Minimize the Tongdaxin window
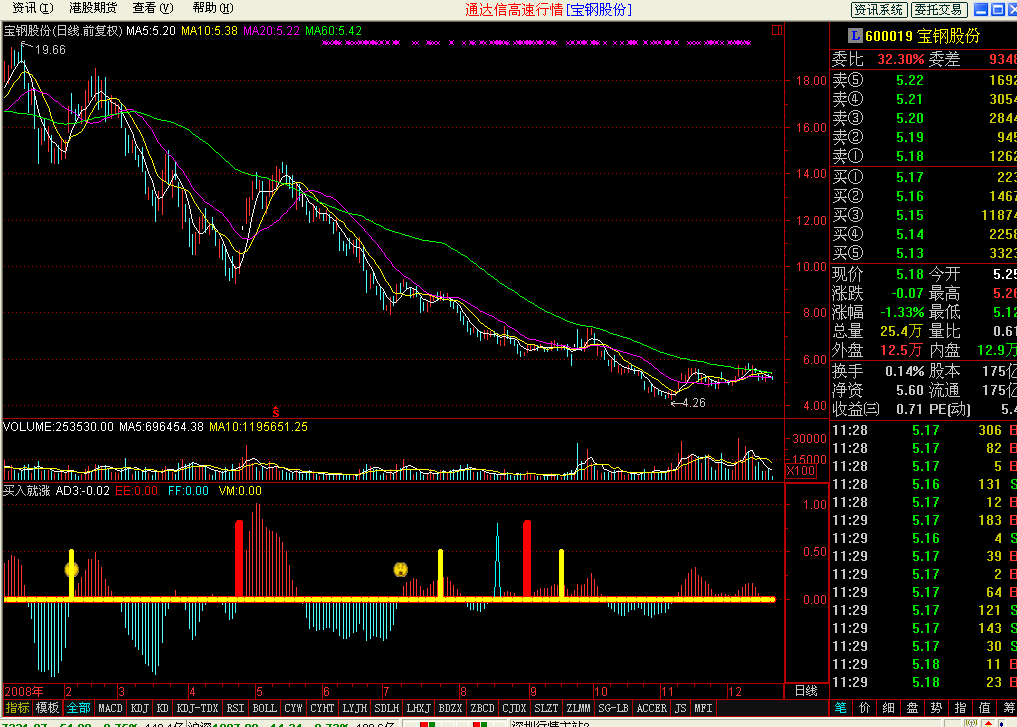 coord(981,9)
